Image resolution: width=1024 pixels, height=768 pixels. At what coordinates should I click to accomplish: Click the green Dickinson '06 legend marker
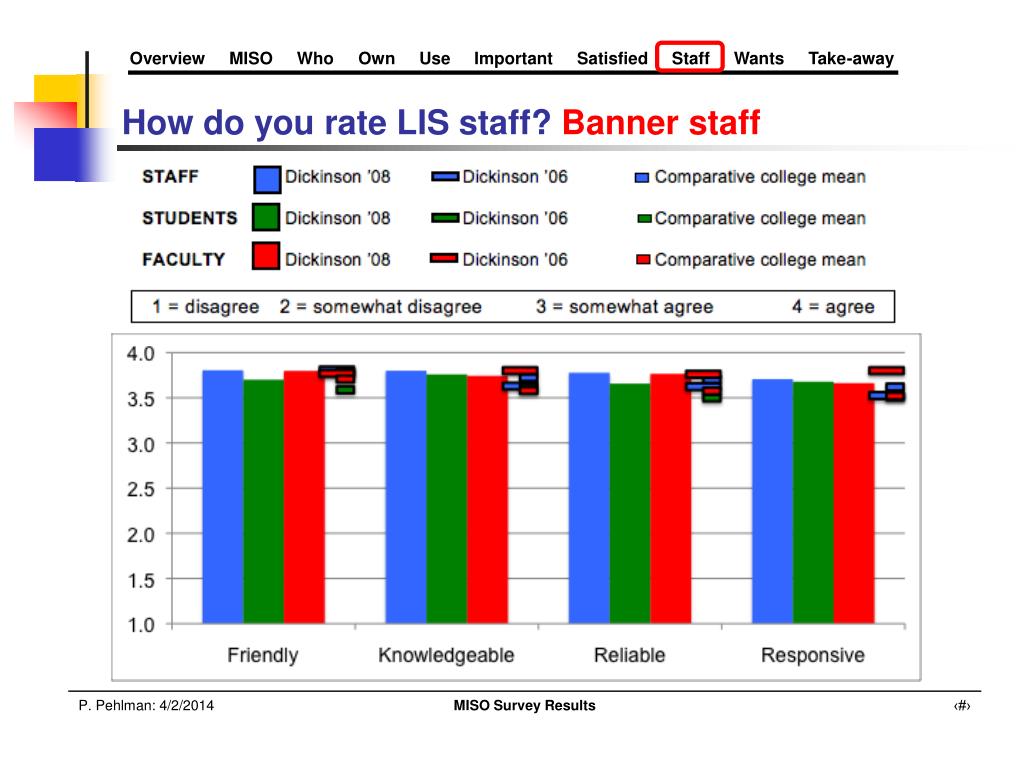pyautogui.click(x=445, y=218)
